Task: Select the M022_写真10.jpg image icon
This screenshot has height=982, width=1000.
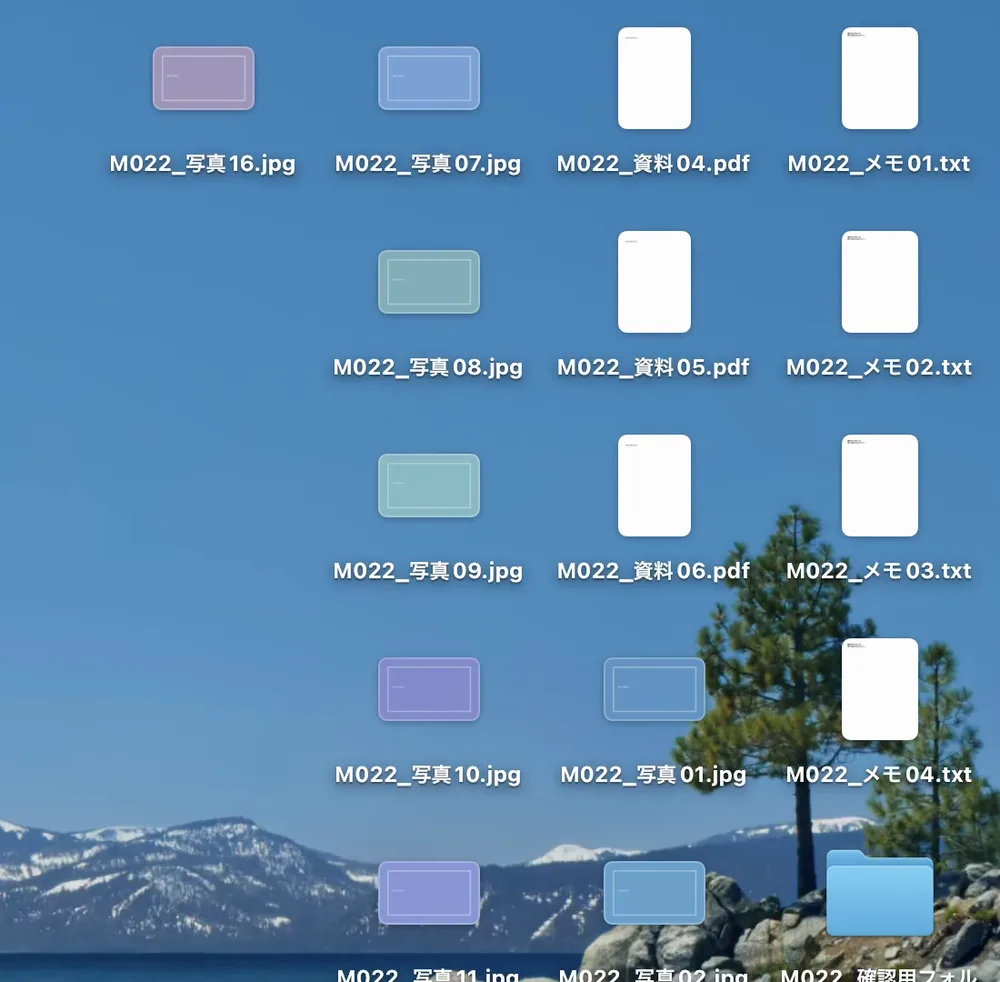Action: tap(429, 689)
